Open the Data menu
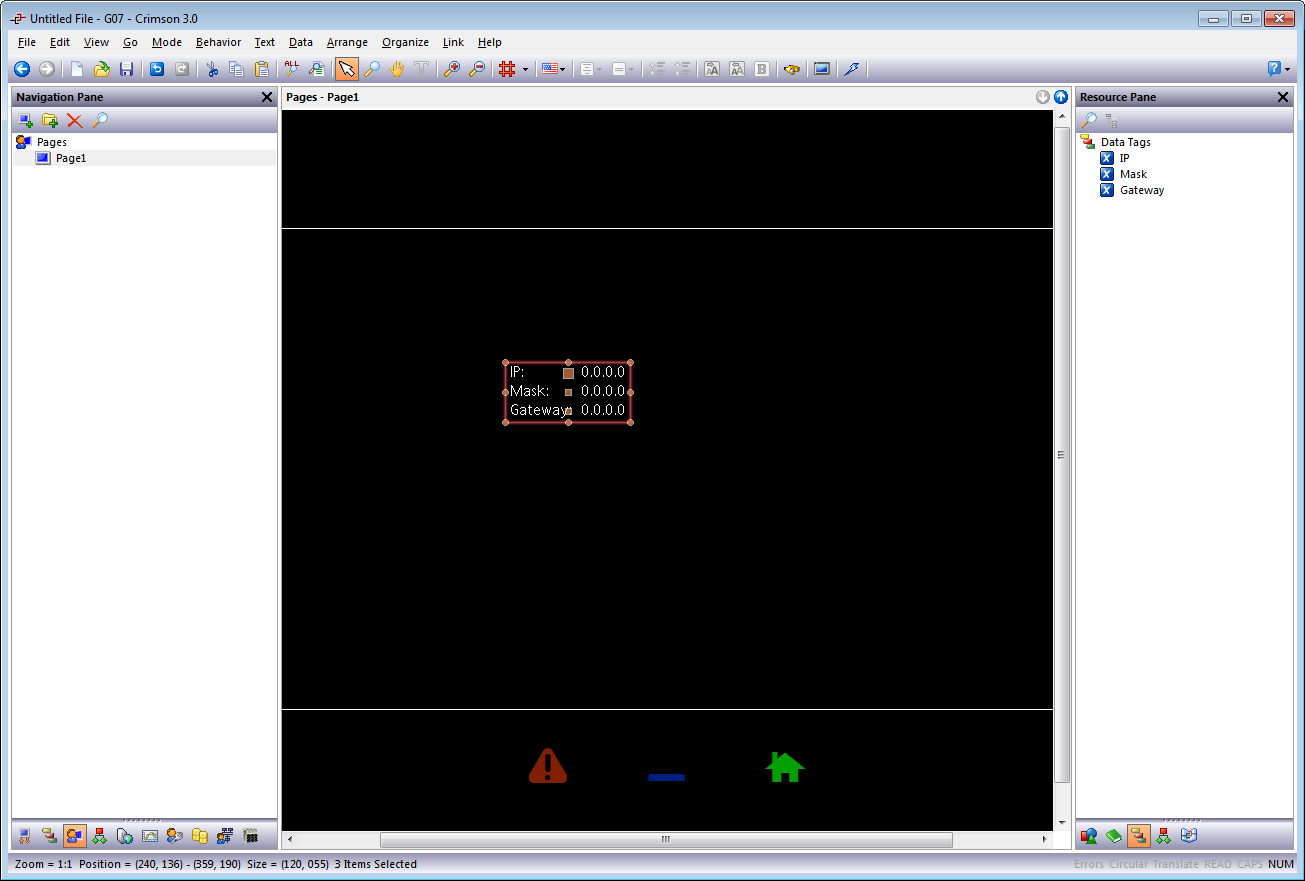The width and height of the screenshot is (1305, 881). [x=300, y=42]
